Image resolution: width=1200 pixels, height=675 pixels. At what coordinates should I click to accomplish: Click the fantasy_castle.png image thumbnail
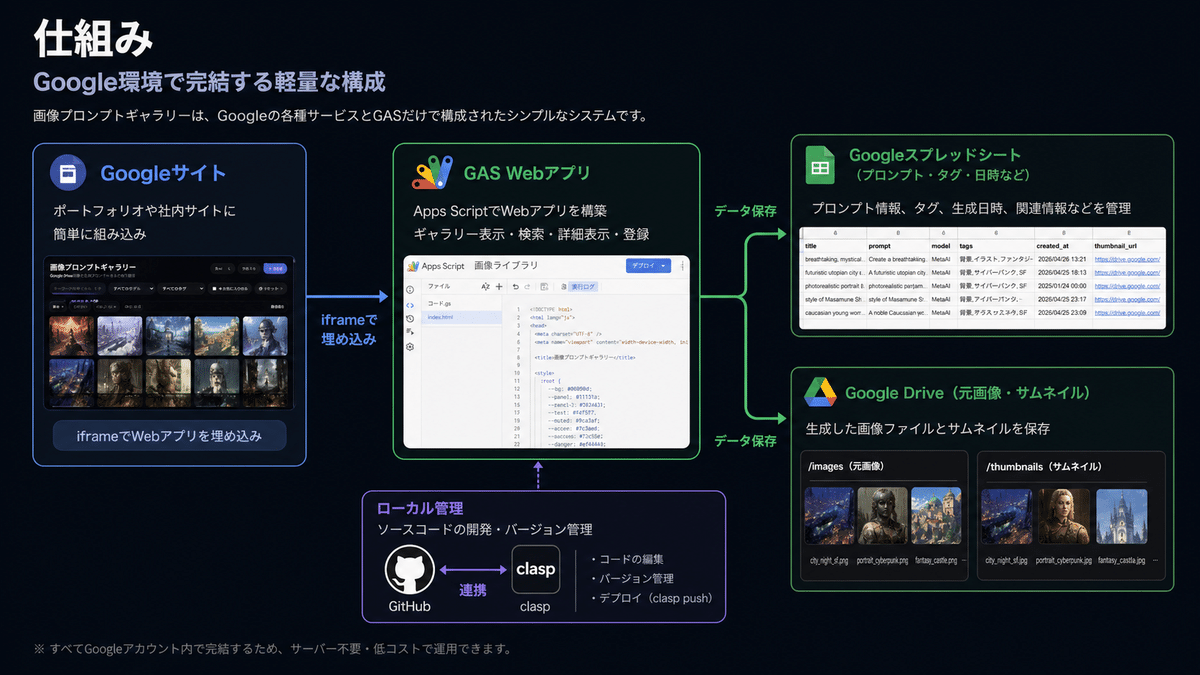tap(936, 516)
